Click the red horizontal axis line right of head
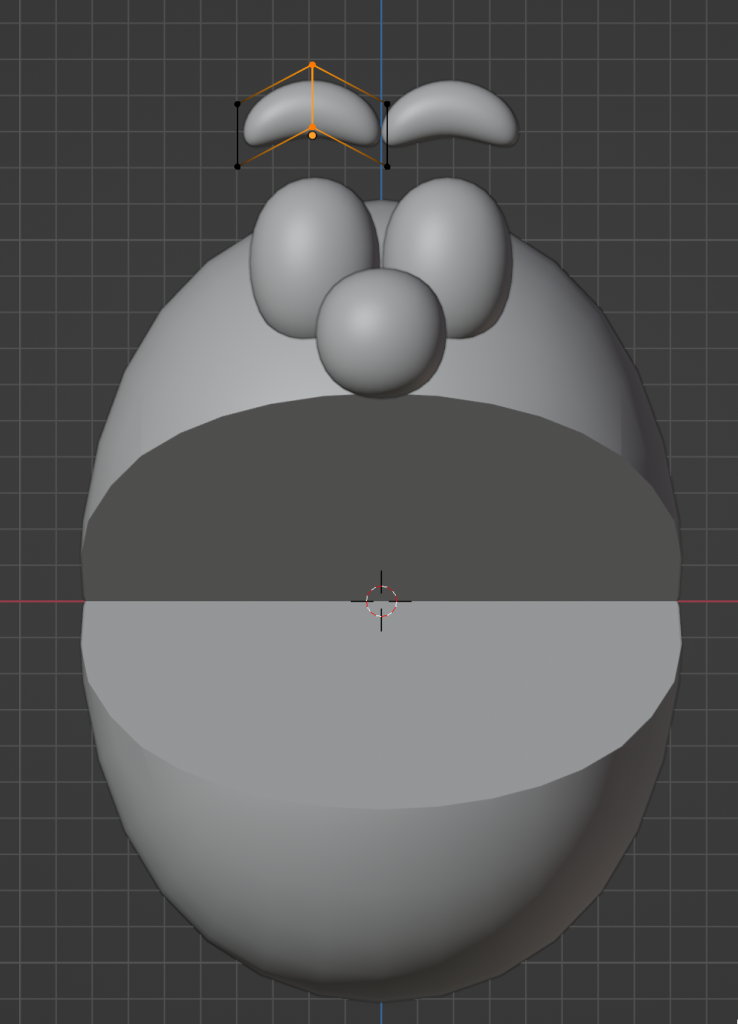 pyautogui.click(x=710, y=601)
